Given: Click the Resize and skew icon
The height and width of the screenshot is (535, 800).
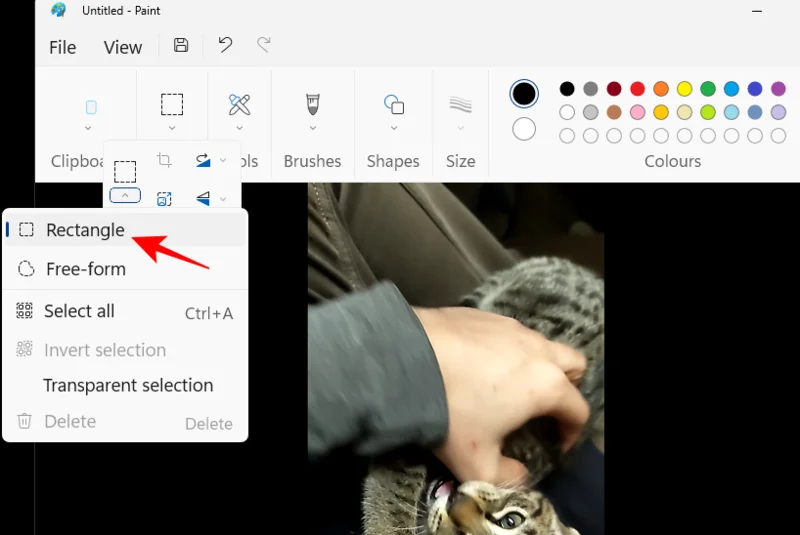Looking at the screenshot, I should coord(164,198).
